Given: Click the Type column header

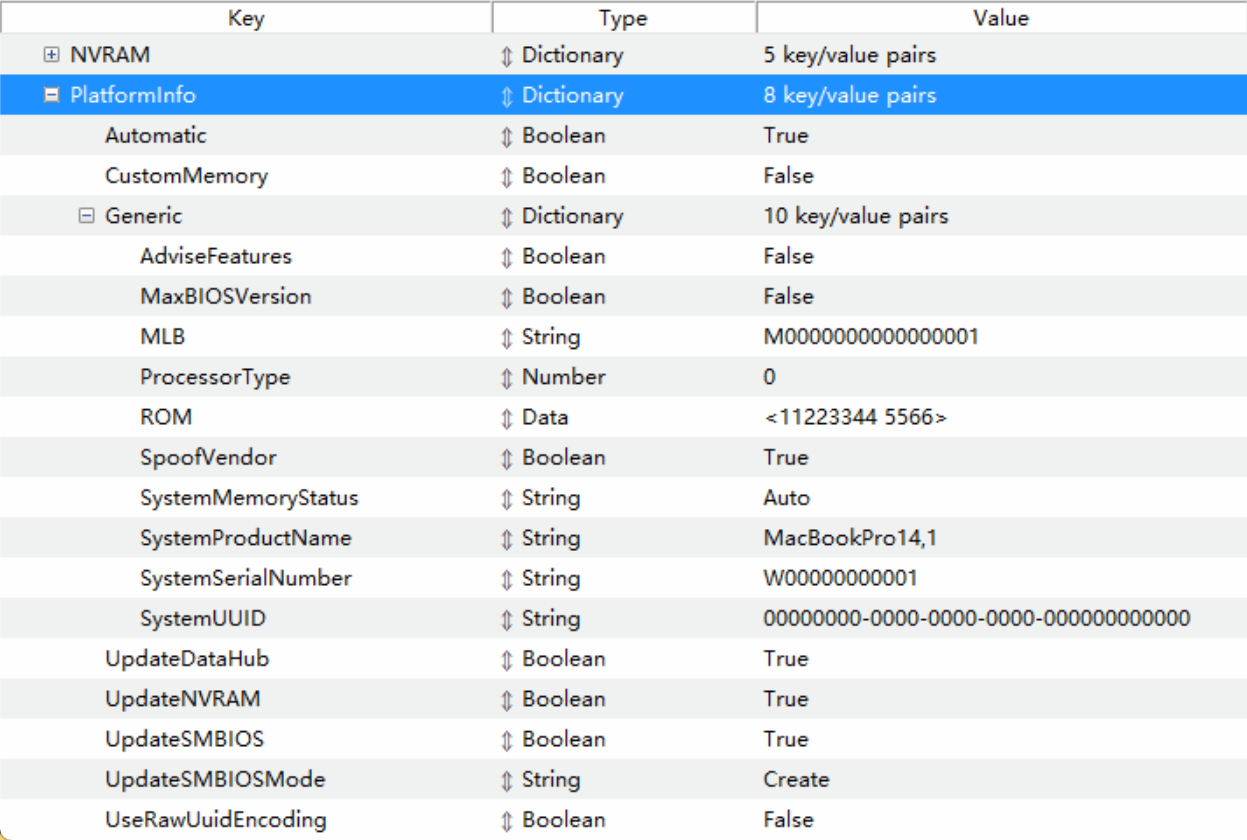Looking at the screenshot, I should click(x=623, y=17).
